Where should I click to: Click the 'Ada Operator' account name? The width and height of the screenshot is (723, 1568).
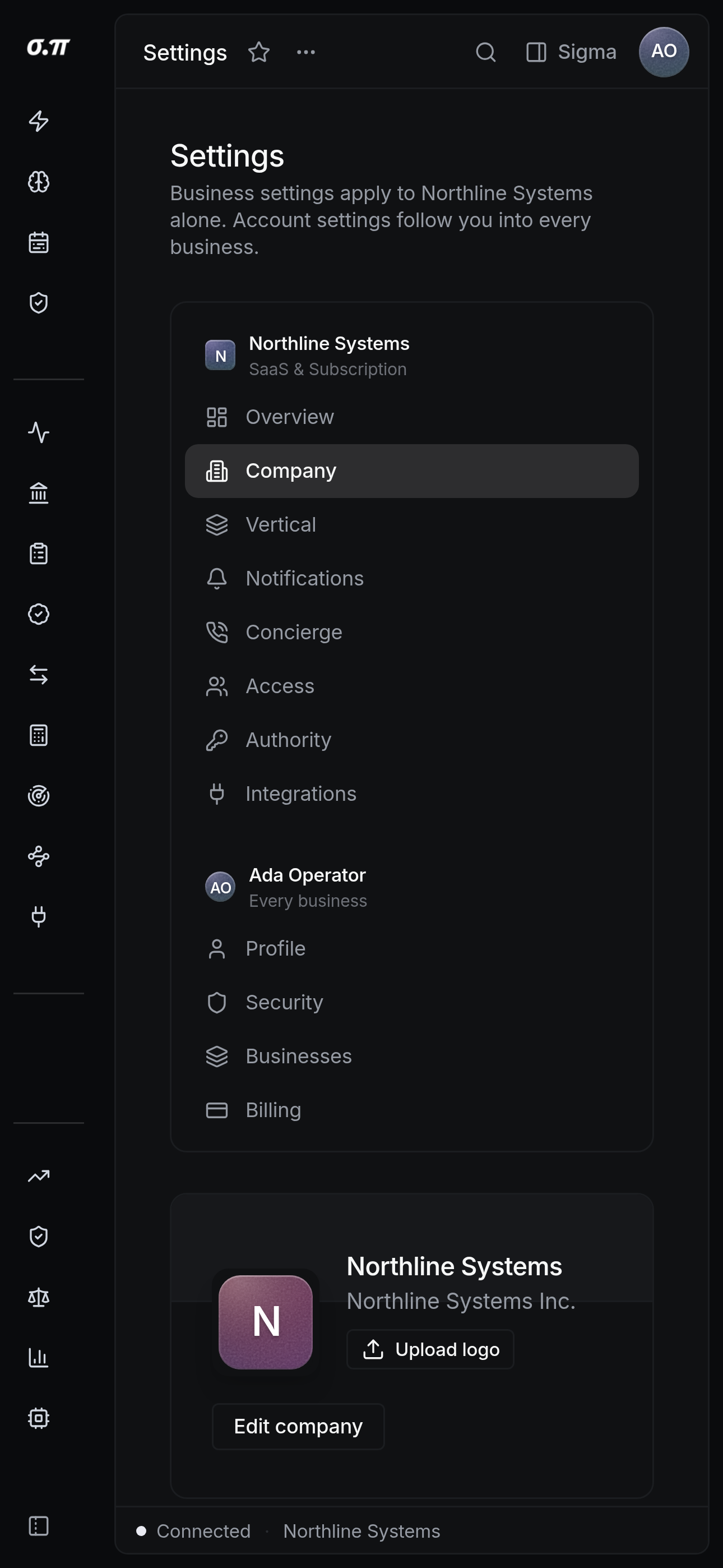[x=307, y=875]
